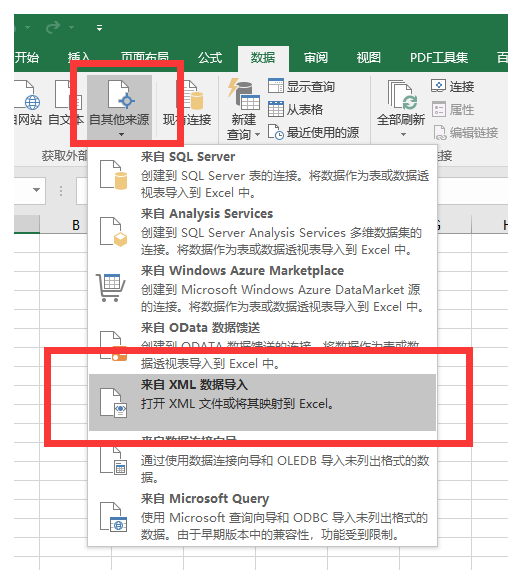The height and width of the screenshot is (582, 521).
Task: Open the PDF工具集 tab
Action: [x=439, y=58]
